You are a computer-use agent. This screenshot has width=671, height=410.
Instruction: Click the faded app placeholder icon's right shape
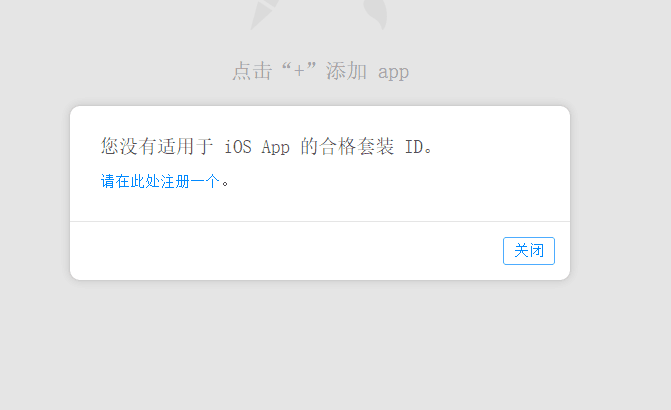tap(376, 14)
